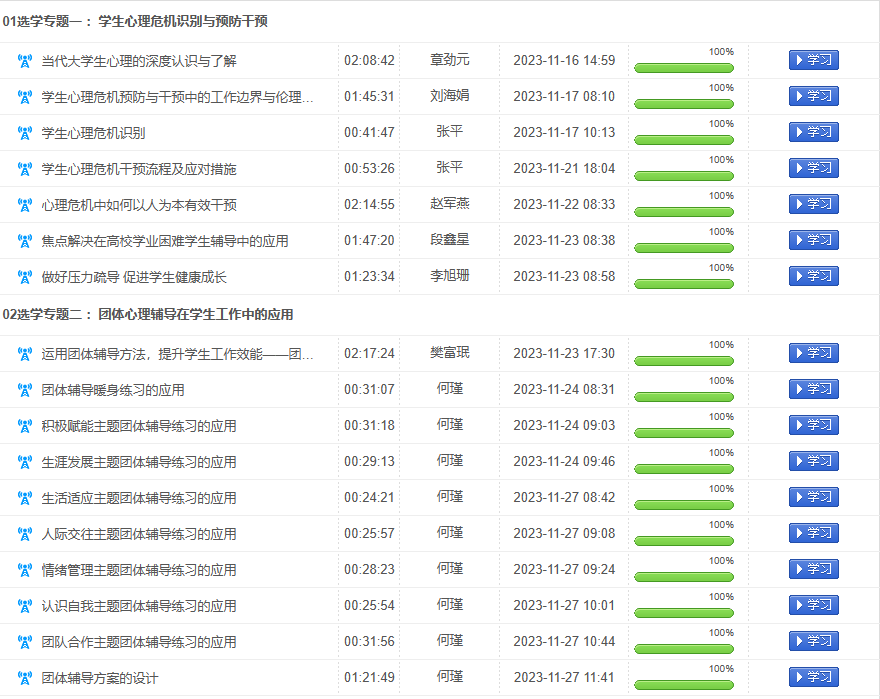
Task: Start learning 焦点解决在高校学业困难学生辅导中的应用
Action: click(x=813, y=240)
